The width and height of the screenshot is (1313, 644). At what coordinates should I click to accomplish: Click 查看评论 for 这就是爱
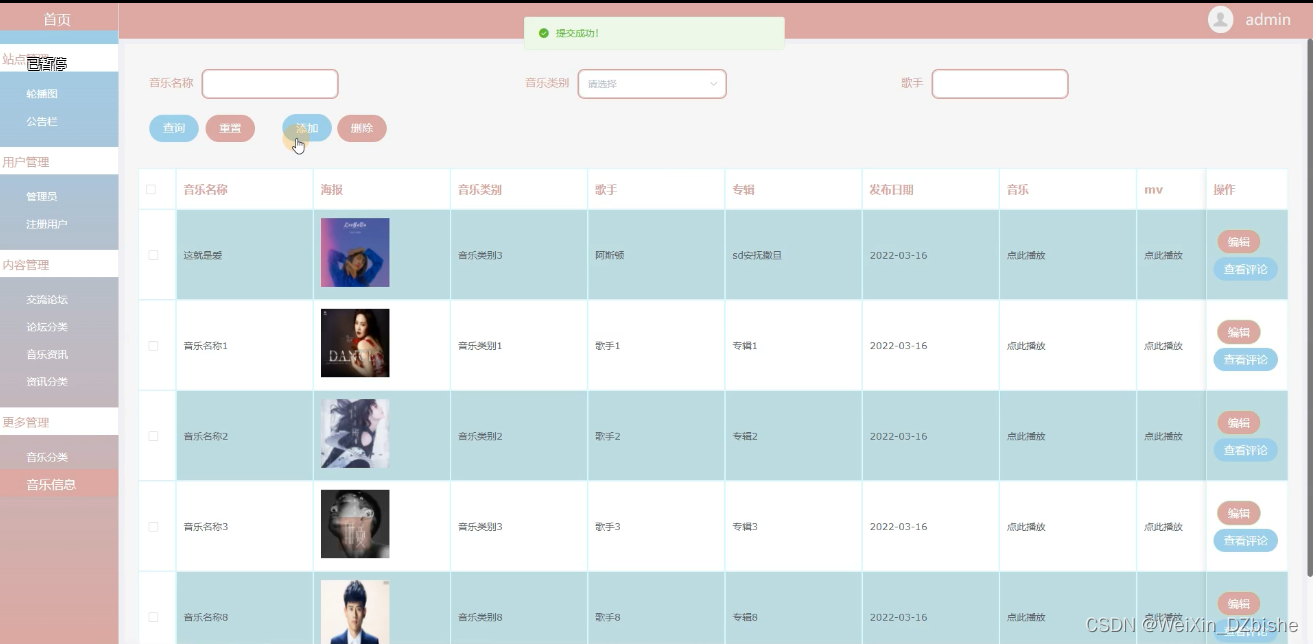point(1246,269)
